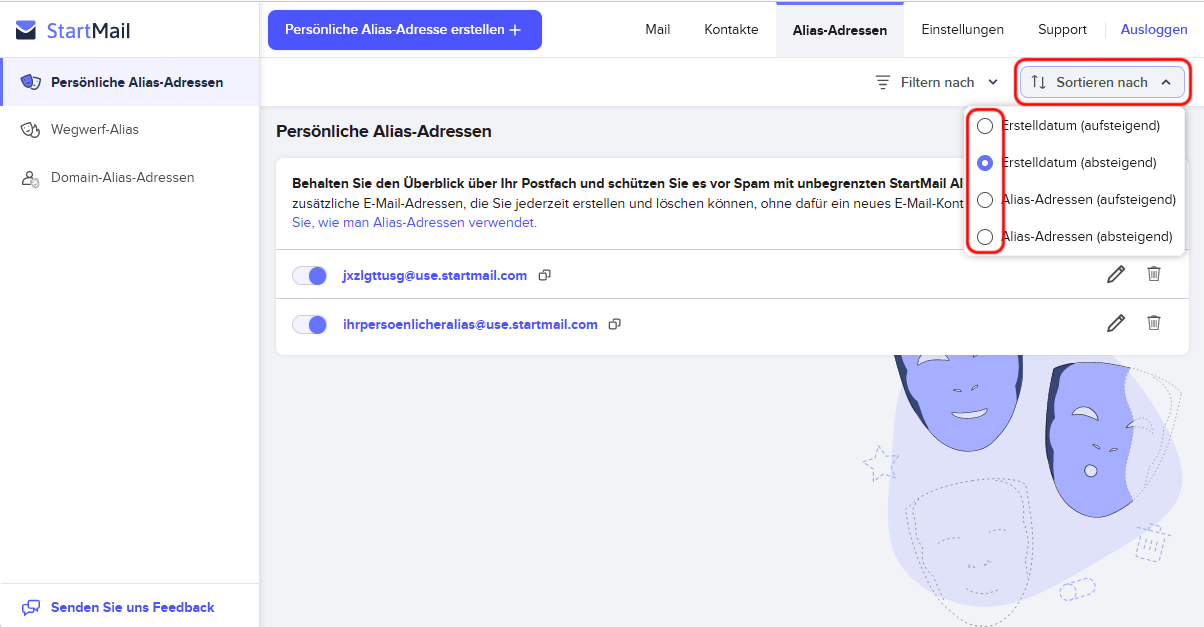Viewport: 1204px width, 627px height.
Task: Collapse the Sortieren nach dropdown
Action: click(x=1102, y=82)
